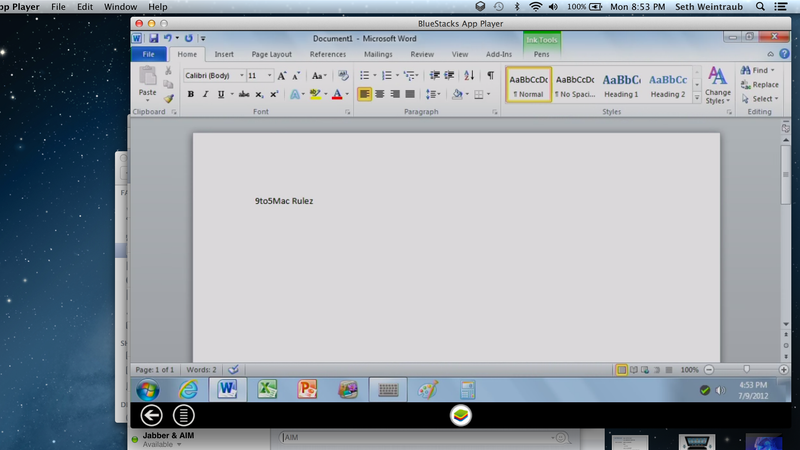Click the Help menu in macOS menu bar
Viewport: 800px width, 450px height.
click(x=158, y=7)
